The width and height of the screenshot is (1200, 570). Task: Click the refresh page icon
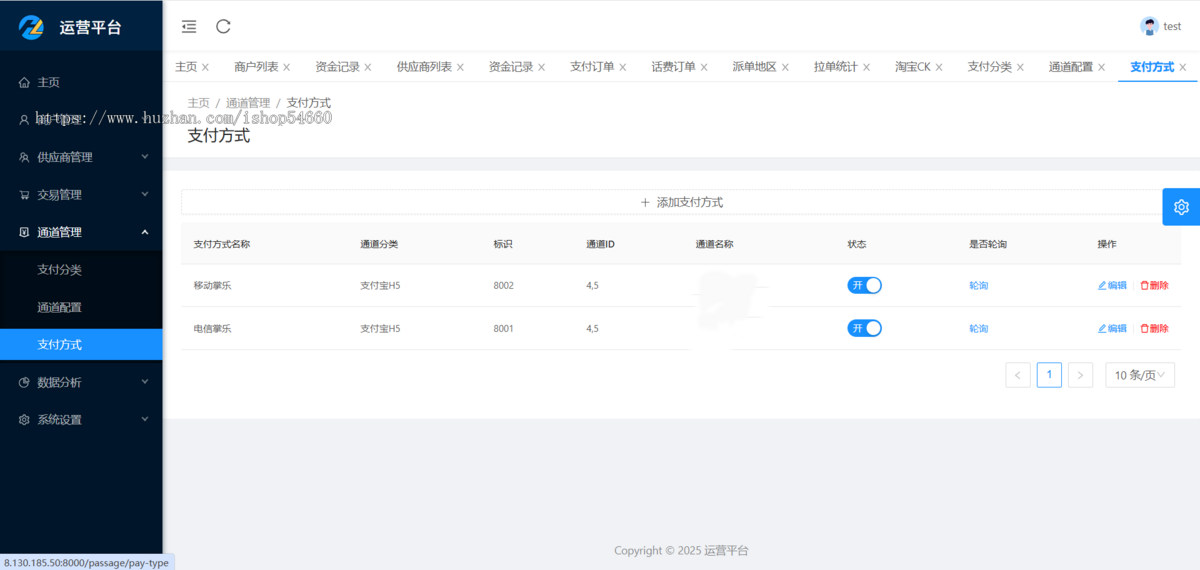(223, 27)
